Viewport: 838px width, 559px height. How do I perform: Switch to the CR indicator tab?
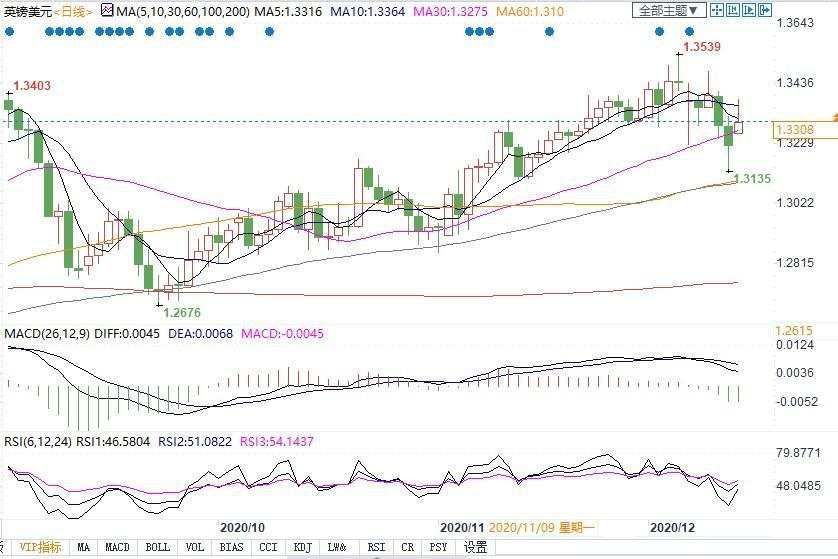coord(407,547)
